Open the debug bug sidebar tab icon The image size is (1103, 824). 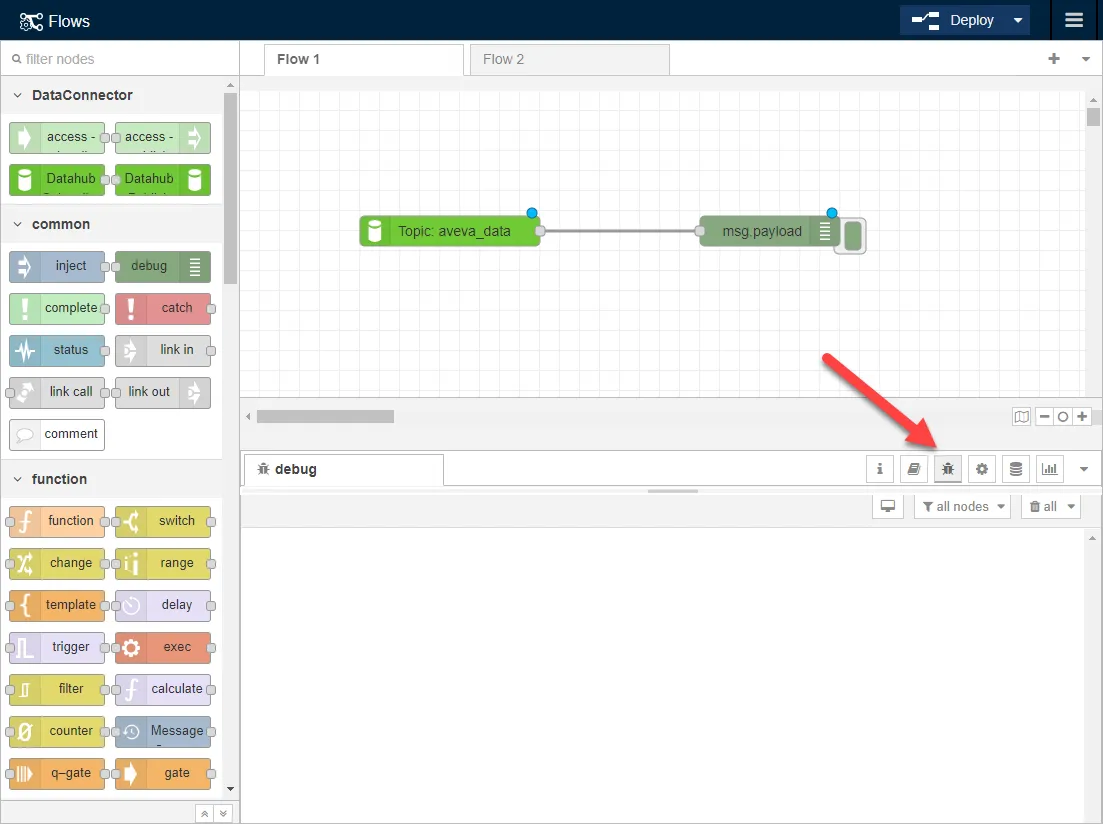click(x=948, y=469)
